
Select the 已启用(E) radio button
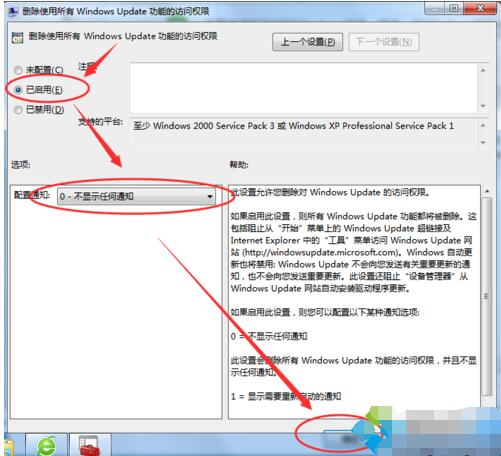[18, 90]
